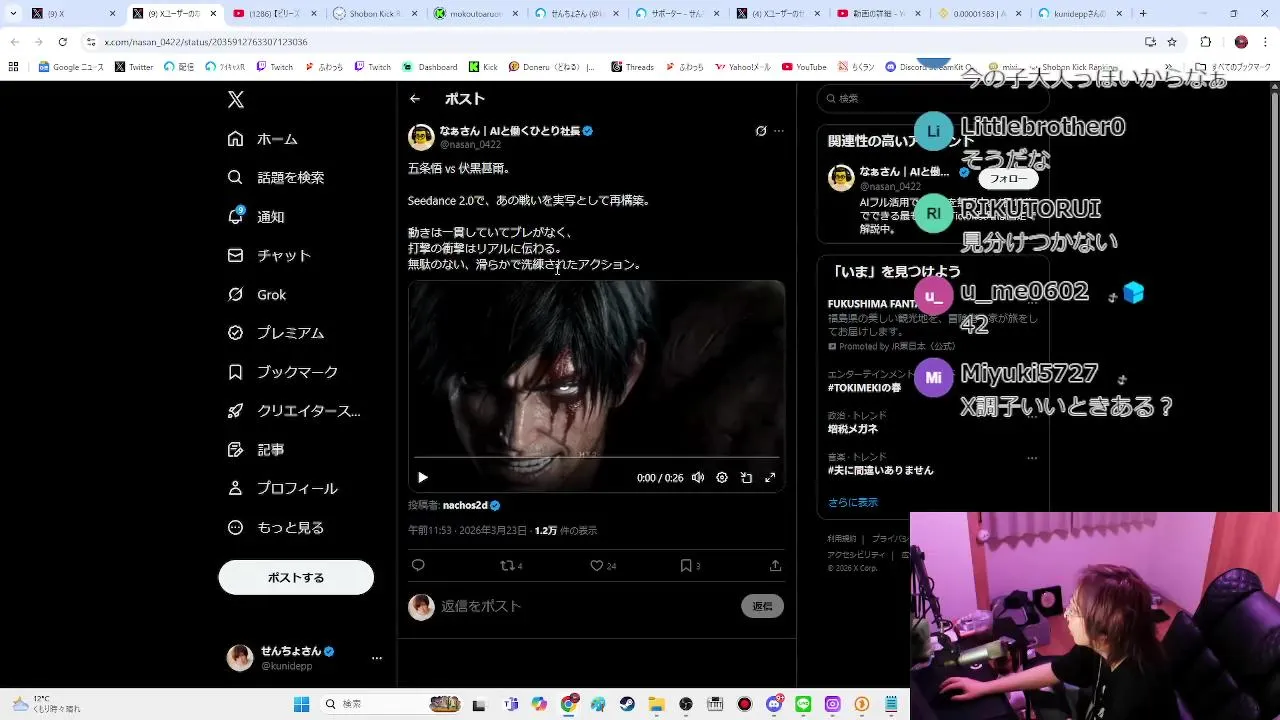
Task: Open the apps grid in bookmarks bar
Action: (x=13, y=67)
